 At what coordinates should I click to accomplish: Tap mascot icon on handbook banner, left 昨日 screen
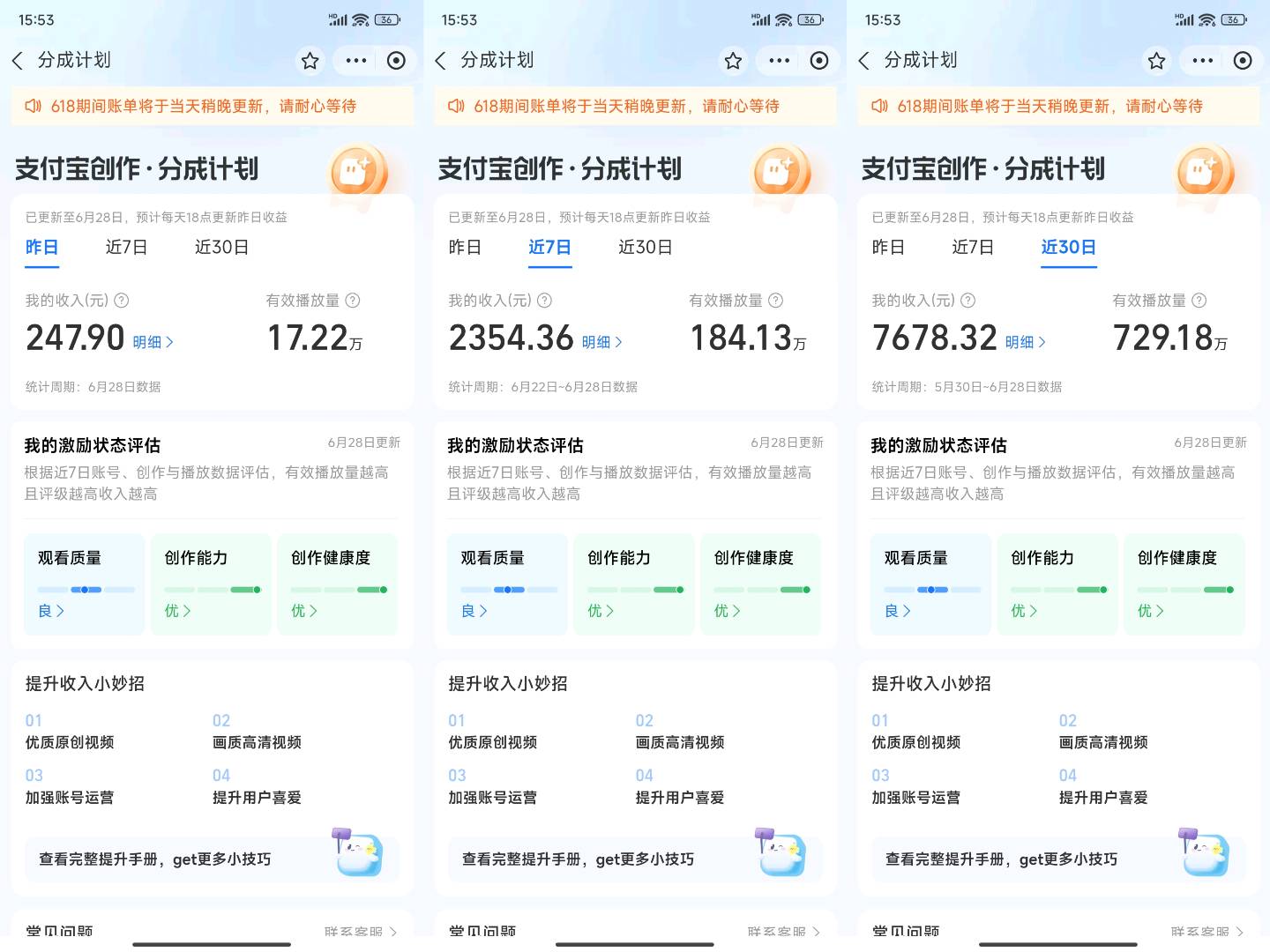click(x=357, y=852)
